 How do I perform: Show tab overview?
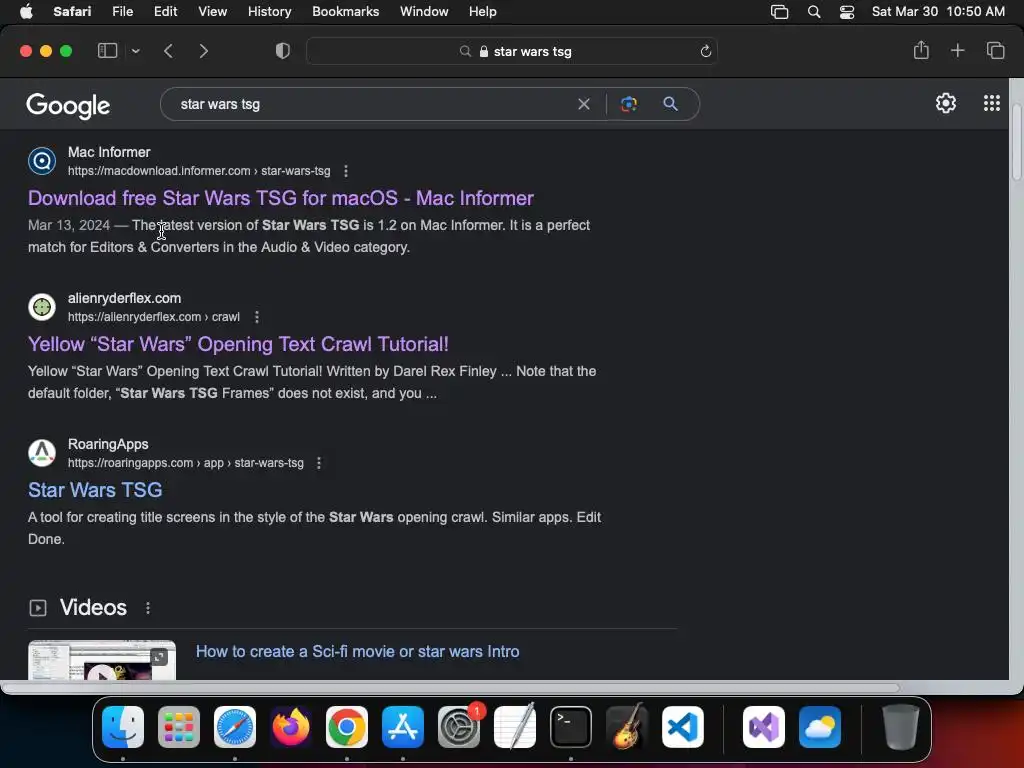(995, 50)
